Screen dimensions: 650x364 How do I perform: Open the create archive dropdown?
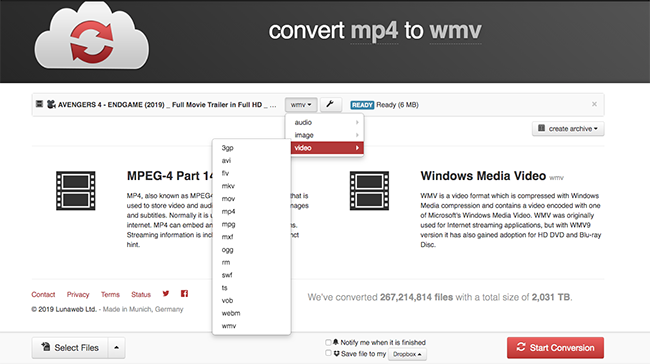(x=568, y=129)
